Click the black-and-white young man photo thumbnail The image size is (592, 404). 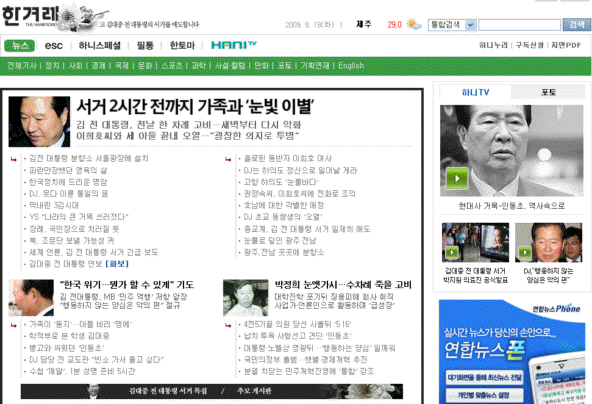(x=245, y=298)
